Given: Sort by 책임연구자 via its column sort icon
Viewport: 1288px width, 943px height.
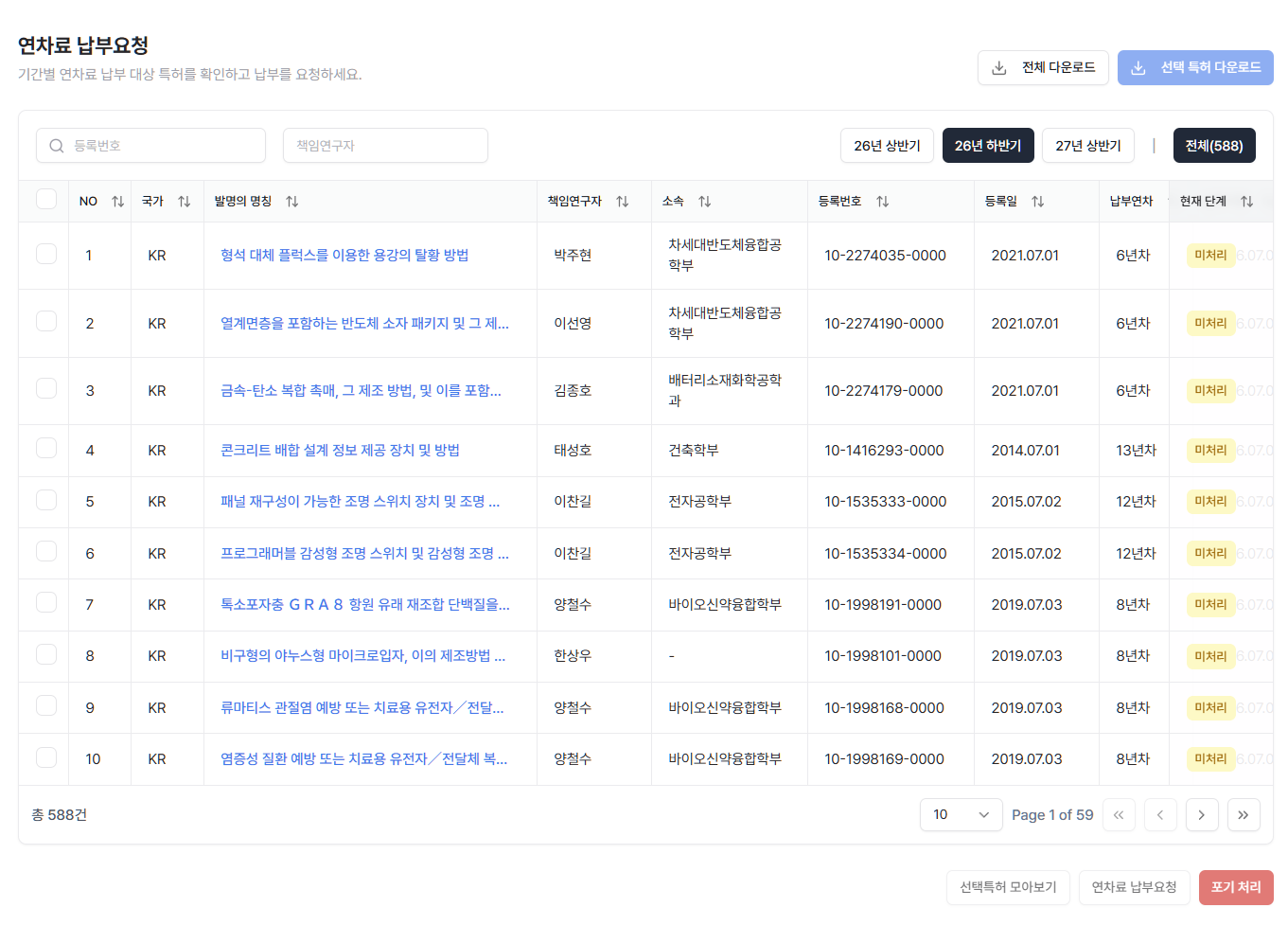Looking at the screenshot, I should 622,201.
